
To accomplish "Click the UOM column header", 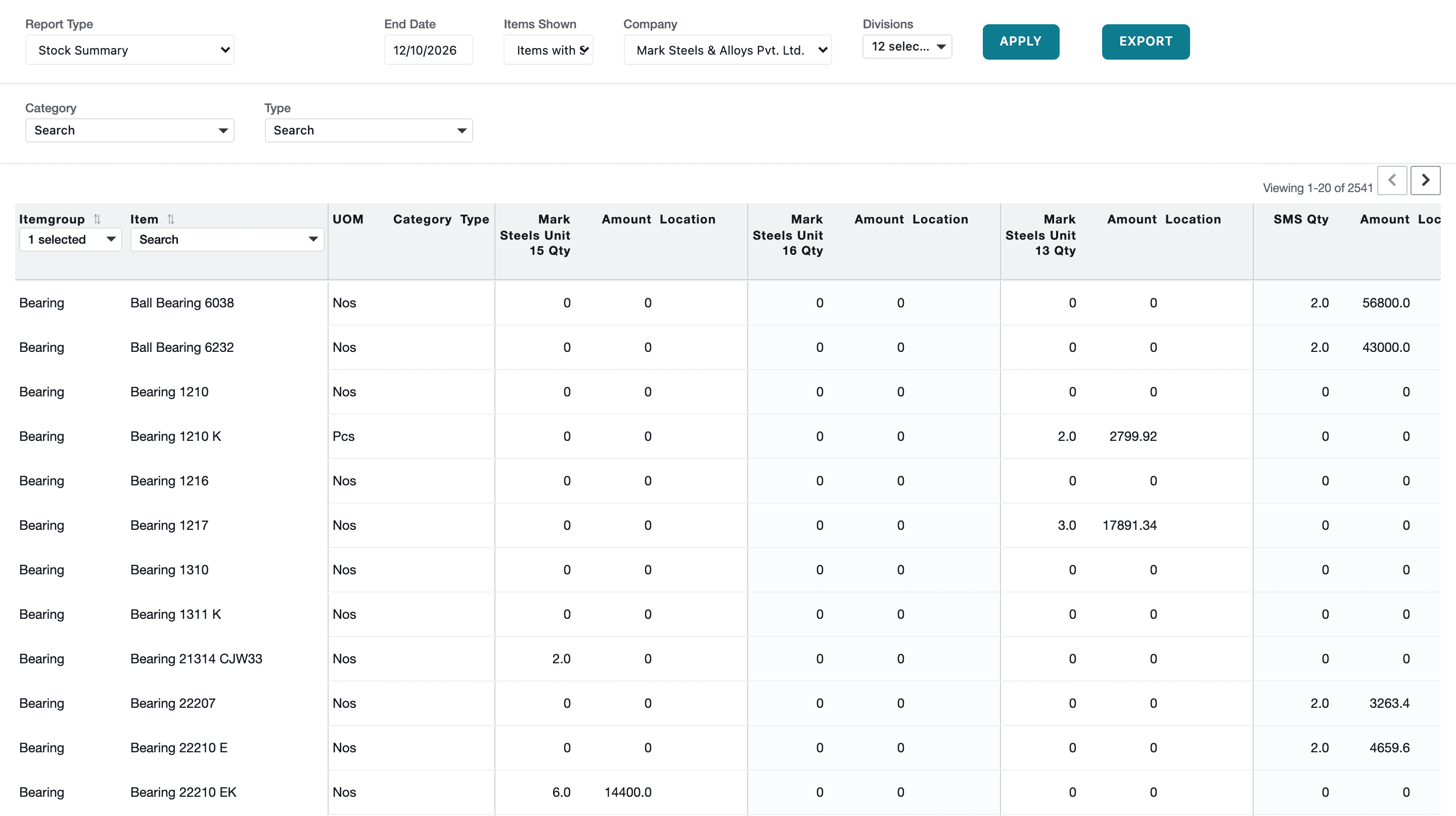I will point(348,219).
